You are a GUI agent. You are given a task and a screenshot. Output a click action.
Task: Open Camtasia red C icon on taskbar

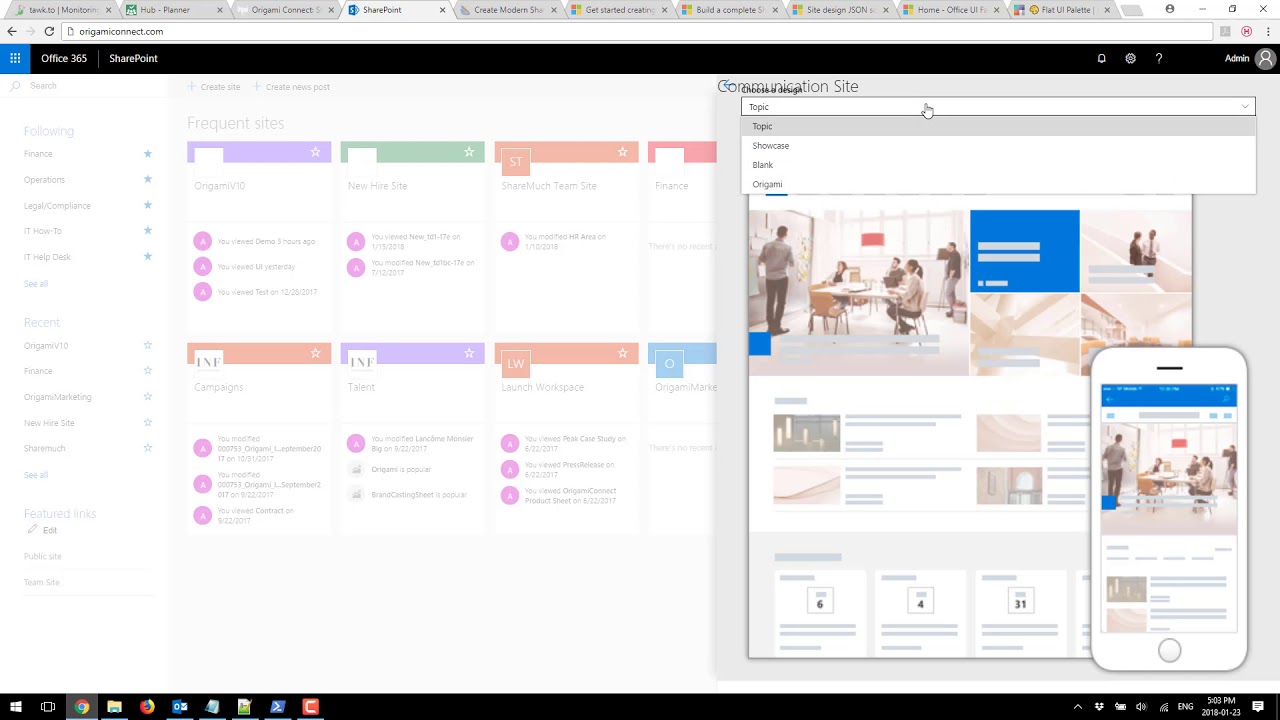point(311,707)
